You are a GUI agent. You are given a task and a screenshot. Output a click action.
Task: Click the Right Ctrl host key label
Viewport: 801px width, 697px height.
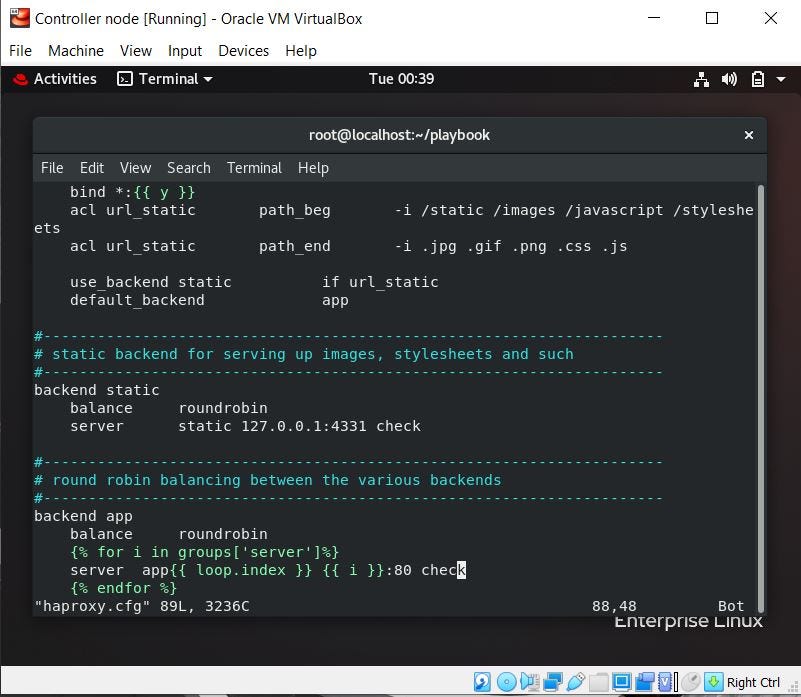pyautogui.click(x=753, y=683)
